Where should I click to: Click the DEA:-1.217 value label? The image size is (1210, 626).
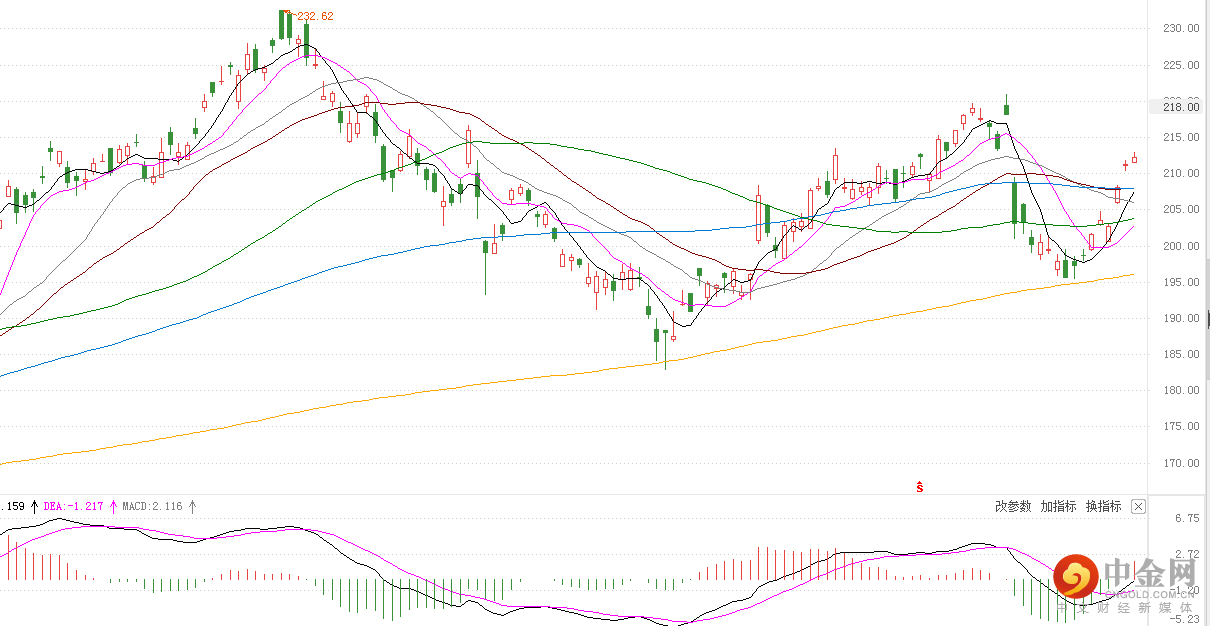[x=74, y=507]
